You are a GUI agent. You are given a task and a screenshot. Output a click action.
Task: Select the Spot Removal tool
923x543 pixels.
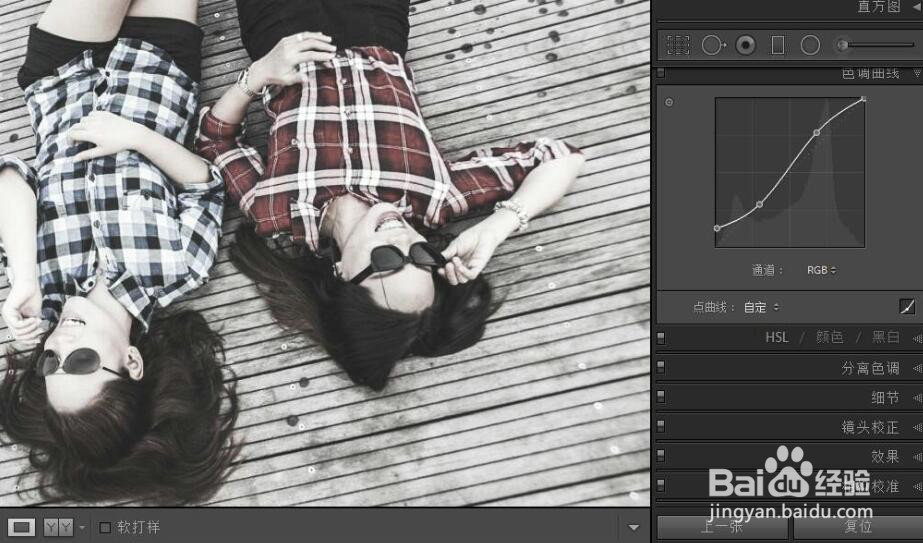pyautogui.click(x=713, y=45)
